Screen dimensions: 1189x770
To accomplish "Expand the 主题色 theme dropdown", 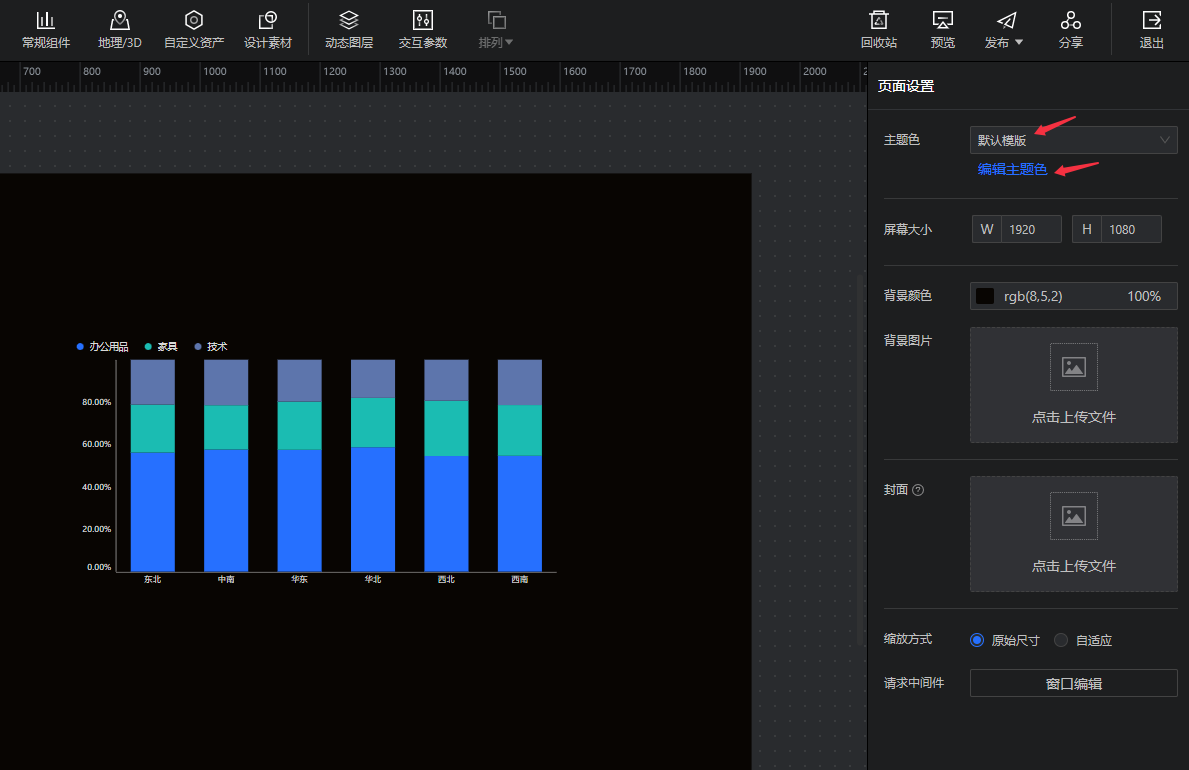I will click(1073, 140).
